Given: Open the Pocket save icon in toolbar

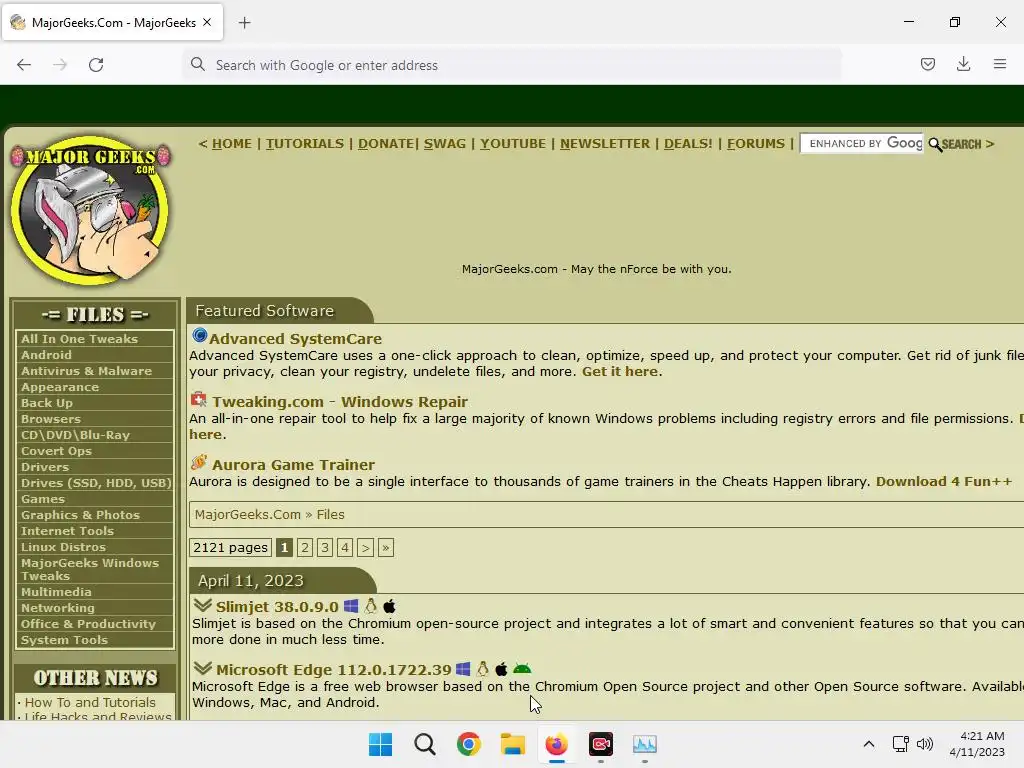Looking at the screenshot, I should [927, 64].
